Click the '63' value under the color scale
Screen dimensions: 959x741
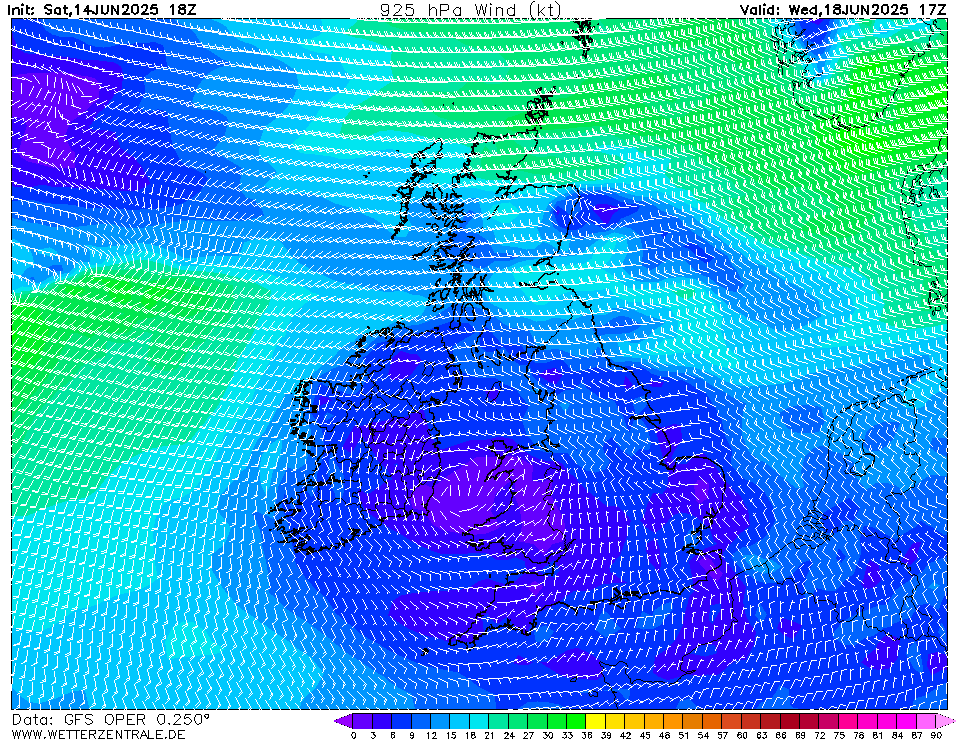click(x=761, y=735)
